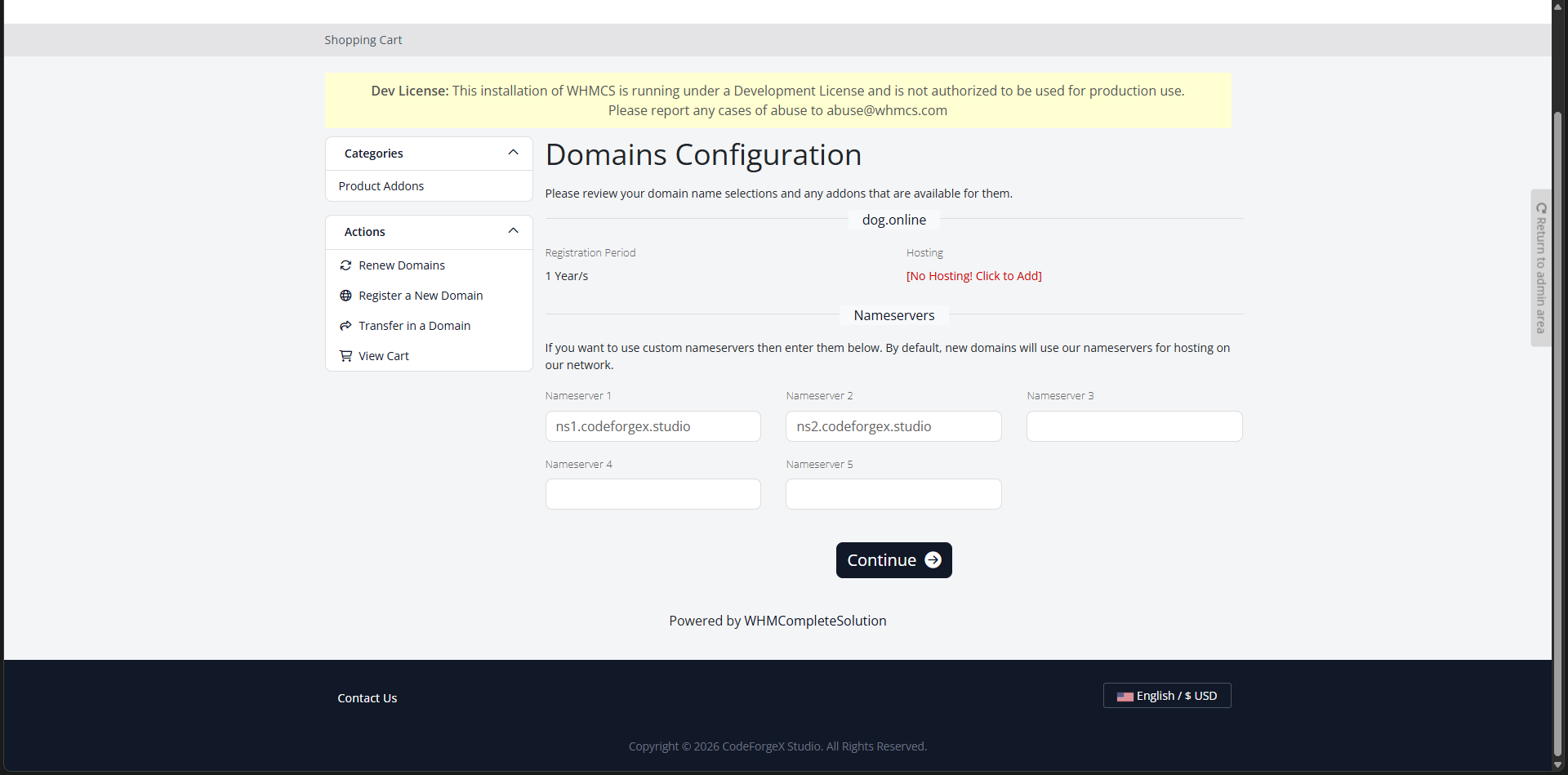The image size is (1568, 775).
Task: Click the US flag icon in footer
Action: 1125,697
